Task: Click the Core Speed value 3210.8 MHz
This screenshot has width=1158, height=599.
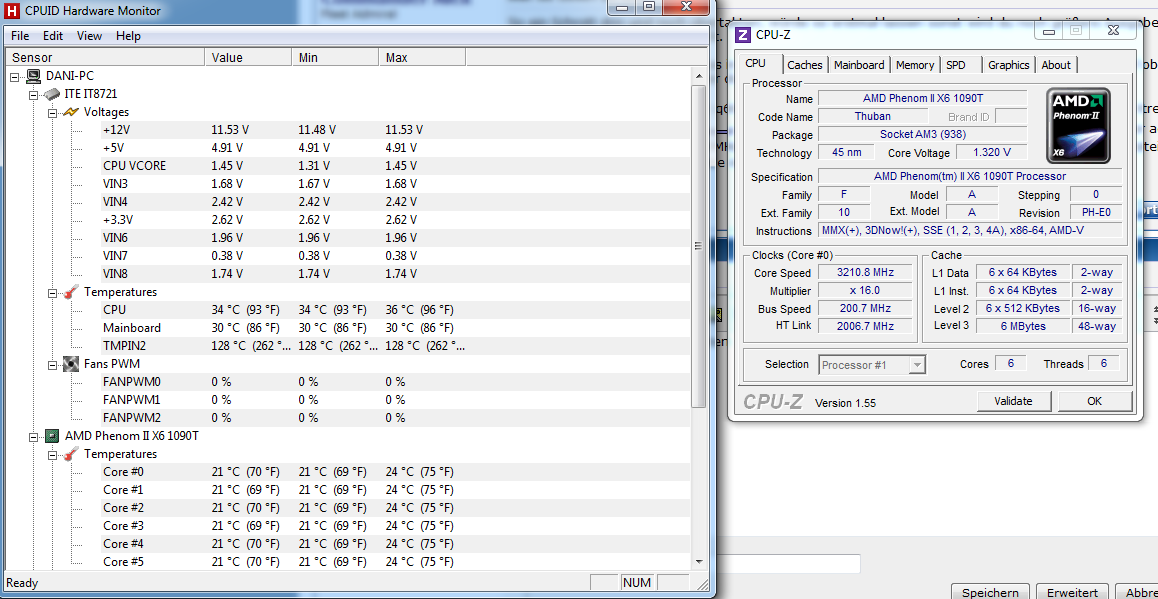Action: pos(864,273)
